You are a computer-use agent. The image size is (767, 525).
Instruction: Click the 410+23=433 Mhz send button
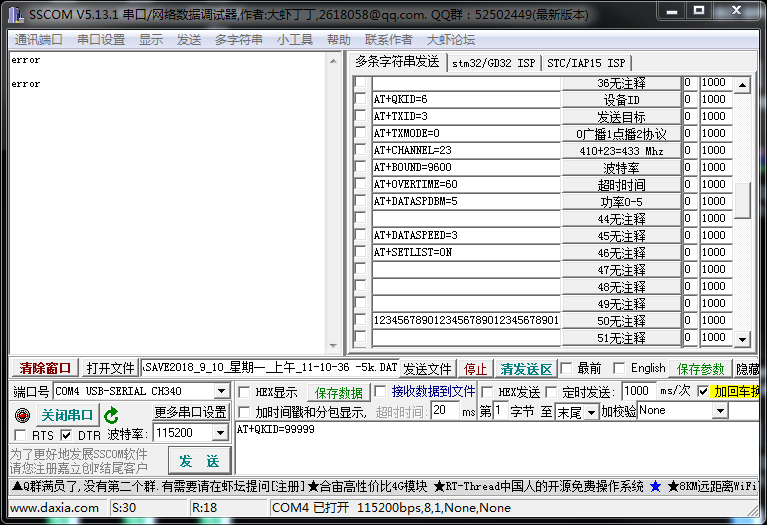click(621, 151)
